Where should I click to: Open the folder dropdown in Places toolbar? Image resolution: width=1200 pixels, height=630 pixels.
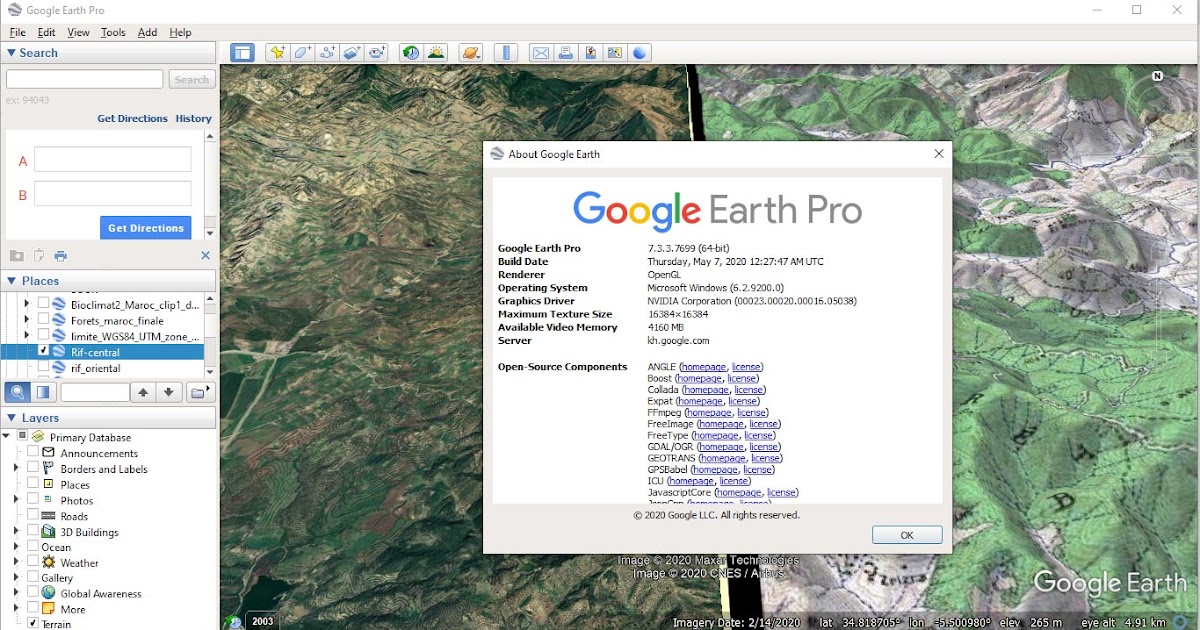pyautogui.click(x=201, y=392)
